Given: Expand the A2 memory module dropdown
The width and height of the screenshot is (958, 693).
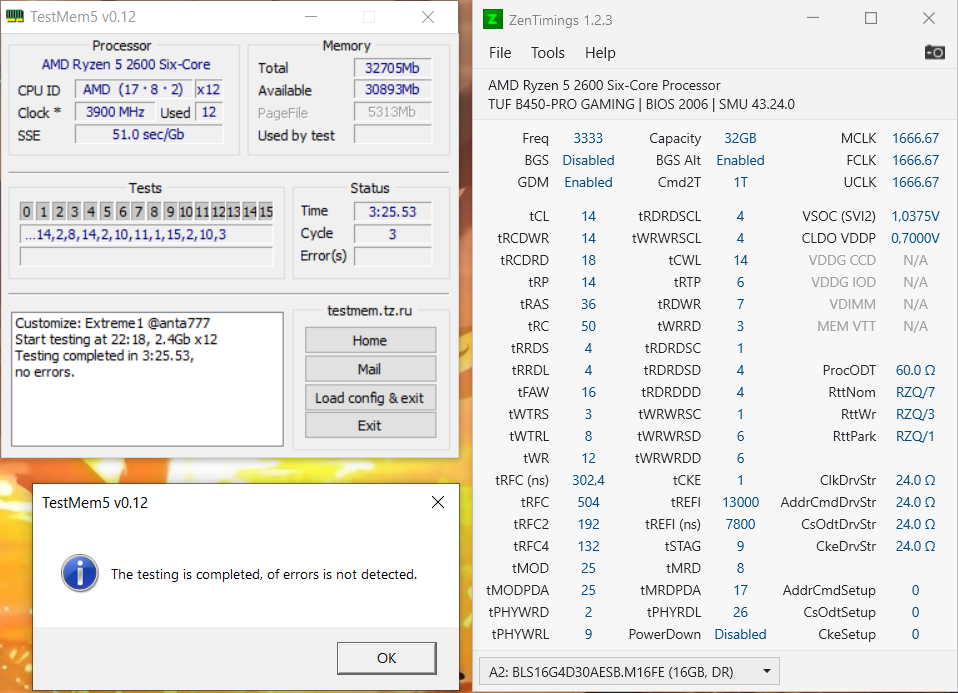Looking at the screenshot, I should coord(629,672).
